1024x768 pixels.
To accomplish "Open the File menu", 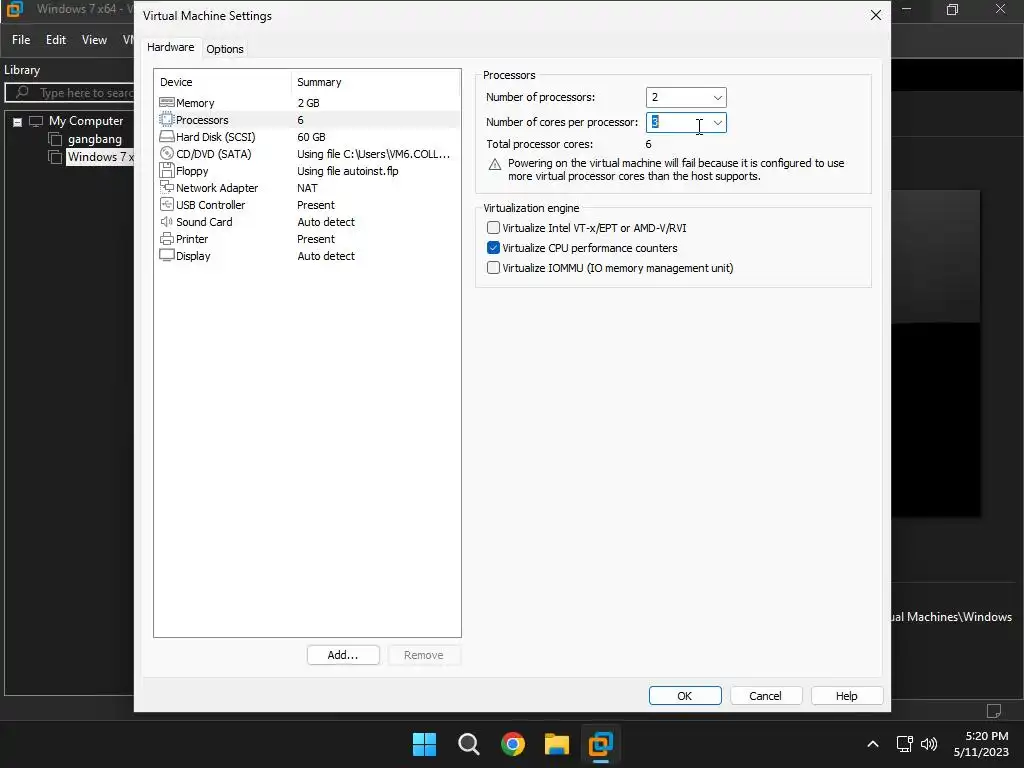I will click(21, 40).
